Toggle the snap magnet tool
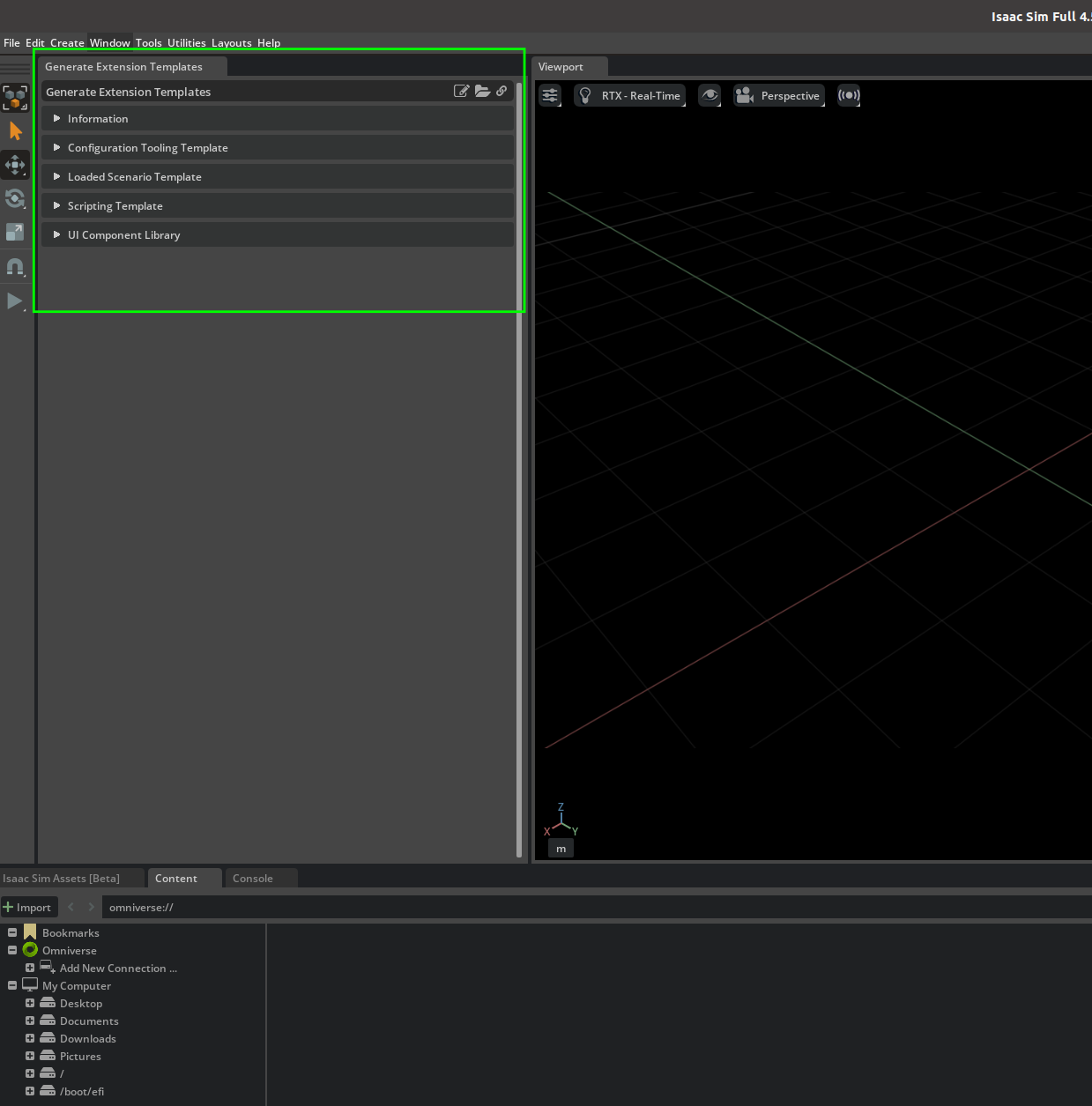This screenshot has height=1106, width=1092. pos(15,266)
